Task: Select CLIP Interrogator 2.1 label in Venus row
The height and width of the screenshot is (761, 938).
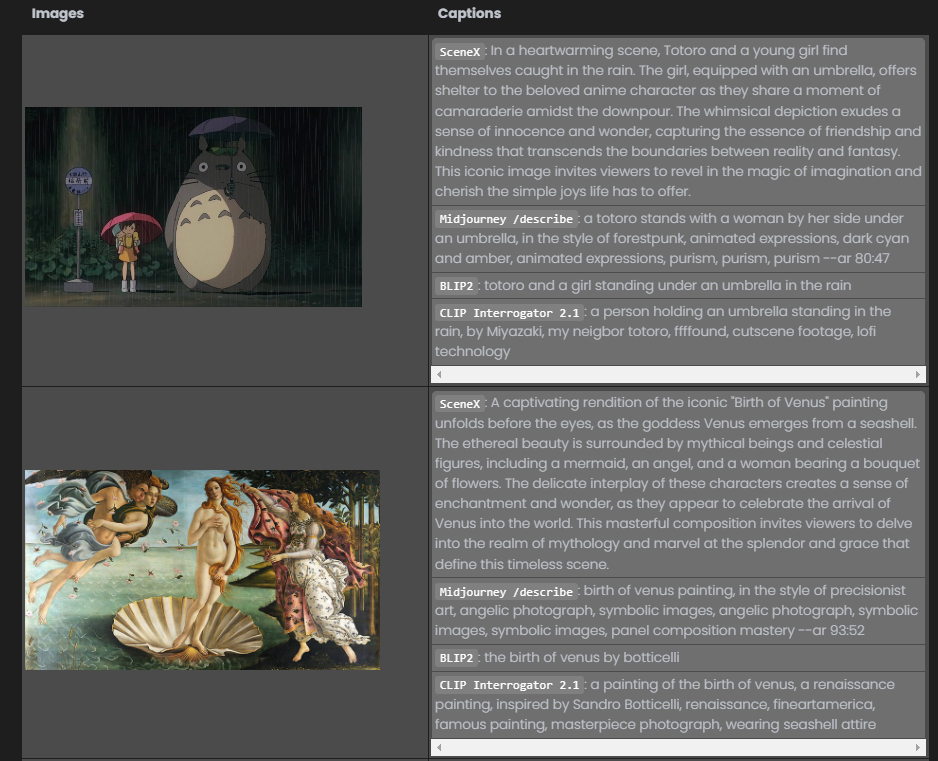Action: 509,685
